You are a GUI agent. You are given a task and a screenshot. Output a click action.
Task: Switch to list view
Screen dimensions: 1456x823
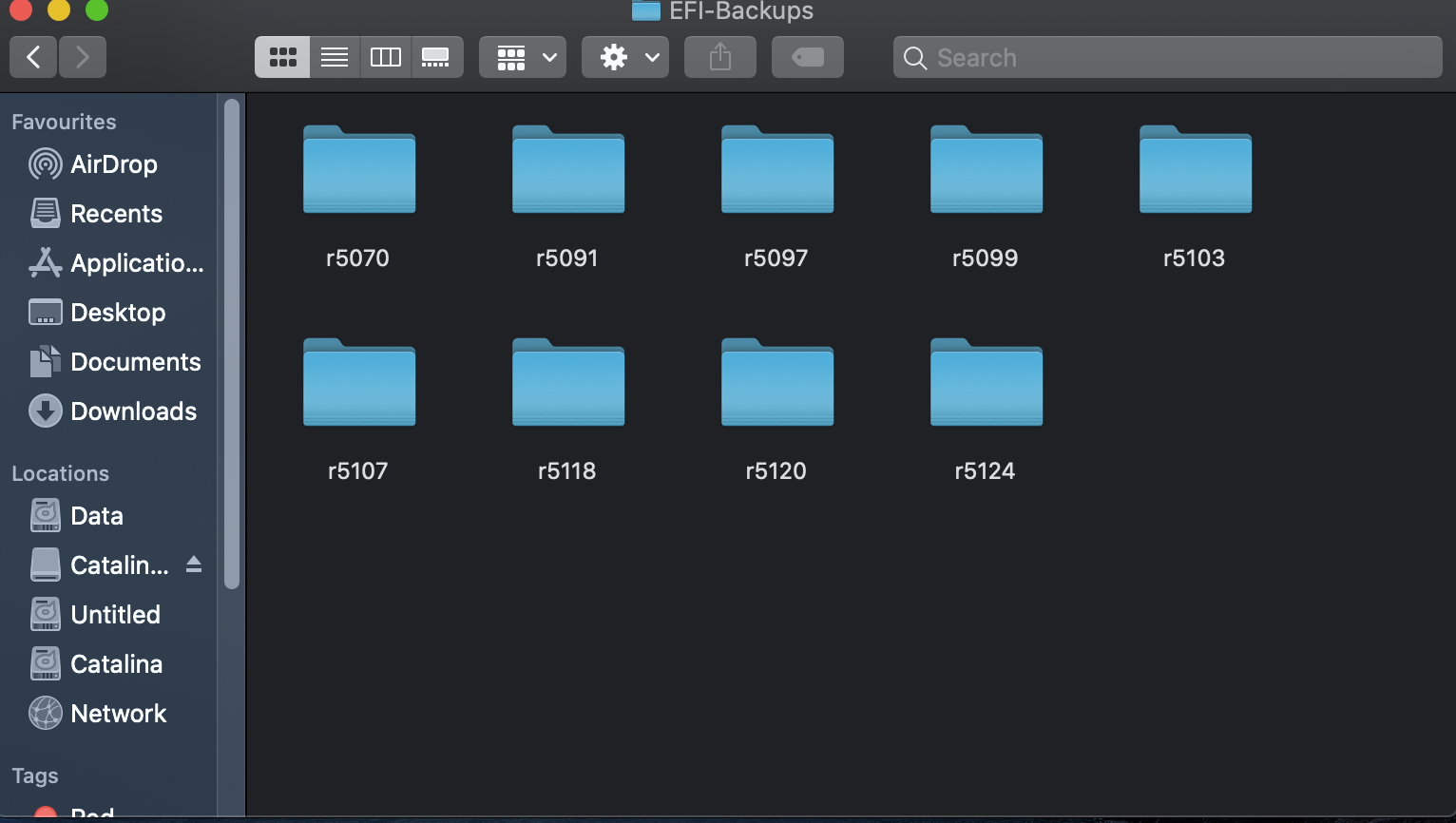pyautogui.click(x=335, y=57)
